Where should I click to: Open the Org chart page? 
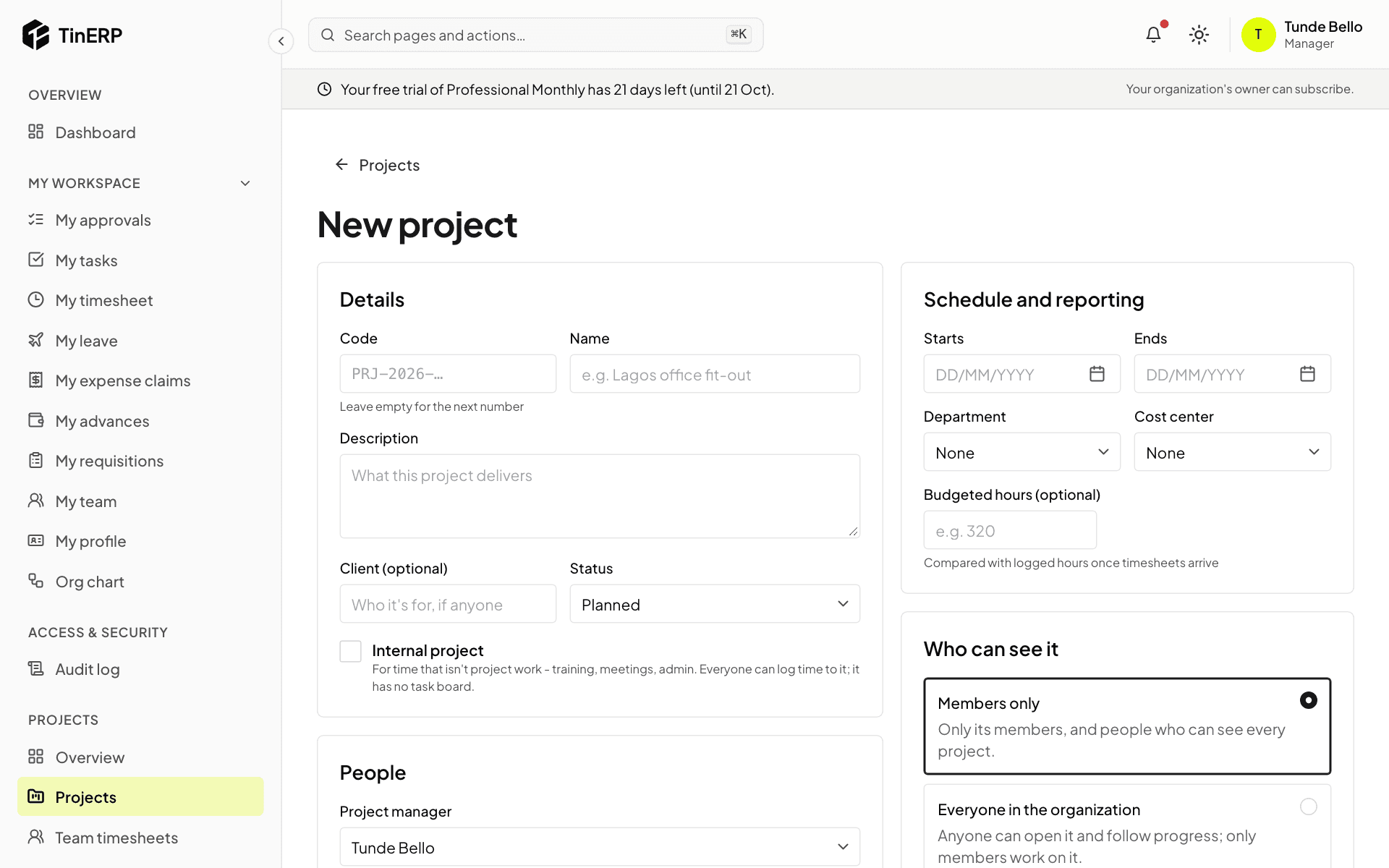click(140, 582)
